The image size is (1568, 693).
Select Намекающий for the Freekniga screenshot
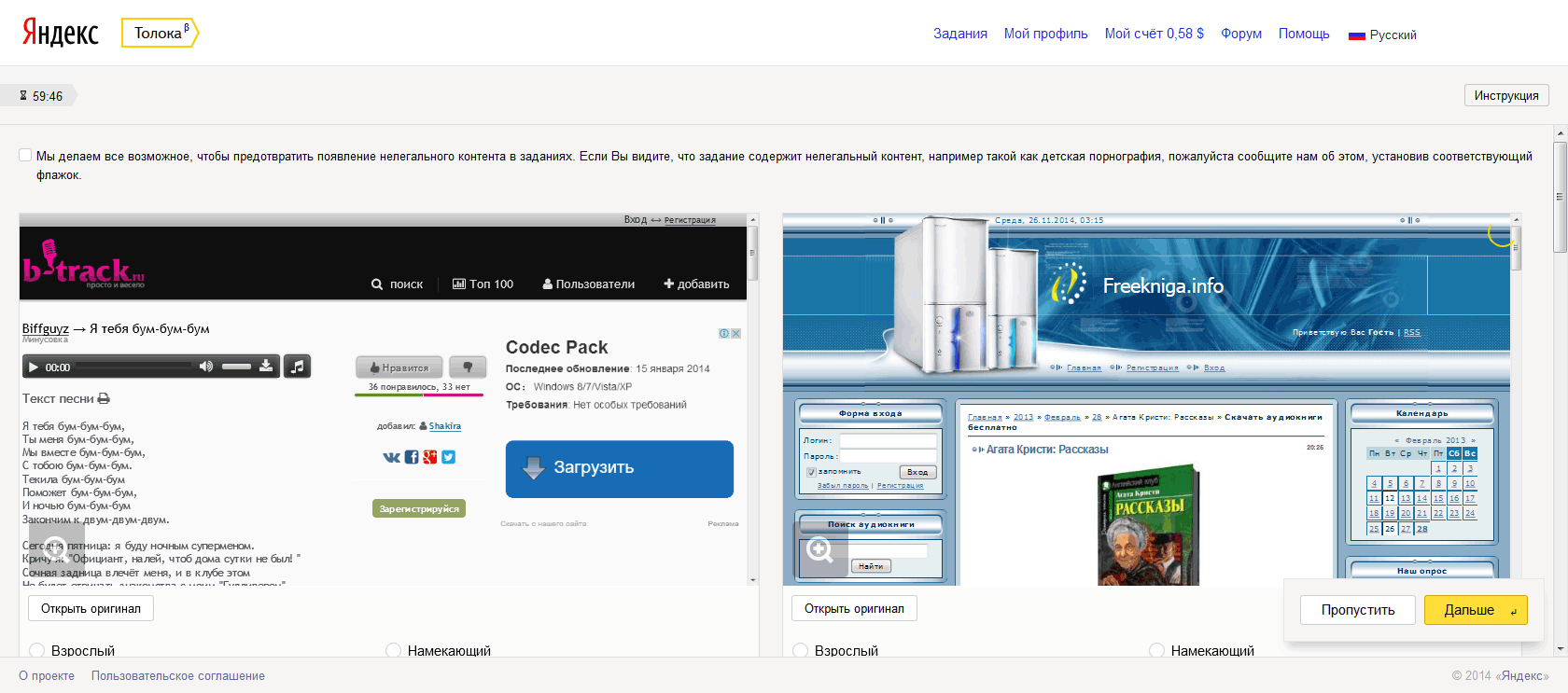point(1157,650)
